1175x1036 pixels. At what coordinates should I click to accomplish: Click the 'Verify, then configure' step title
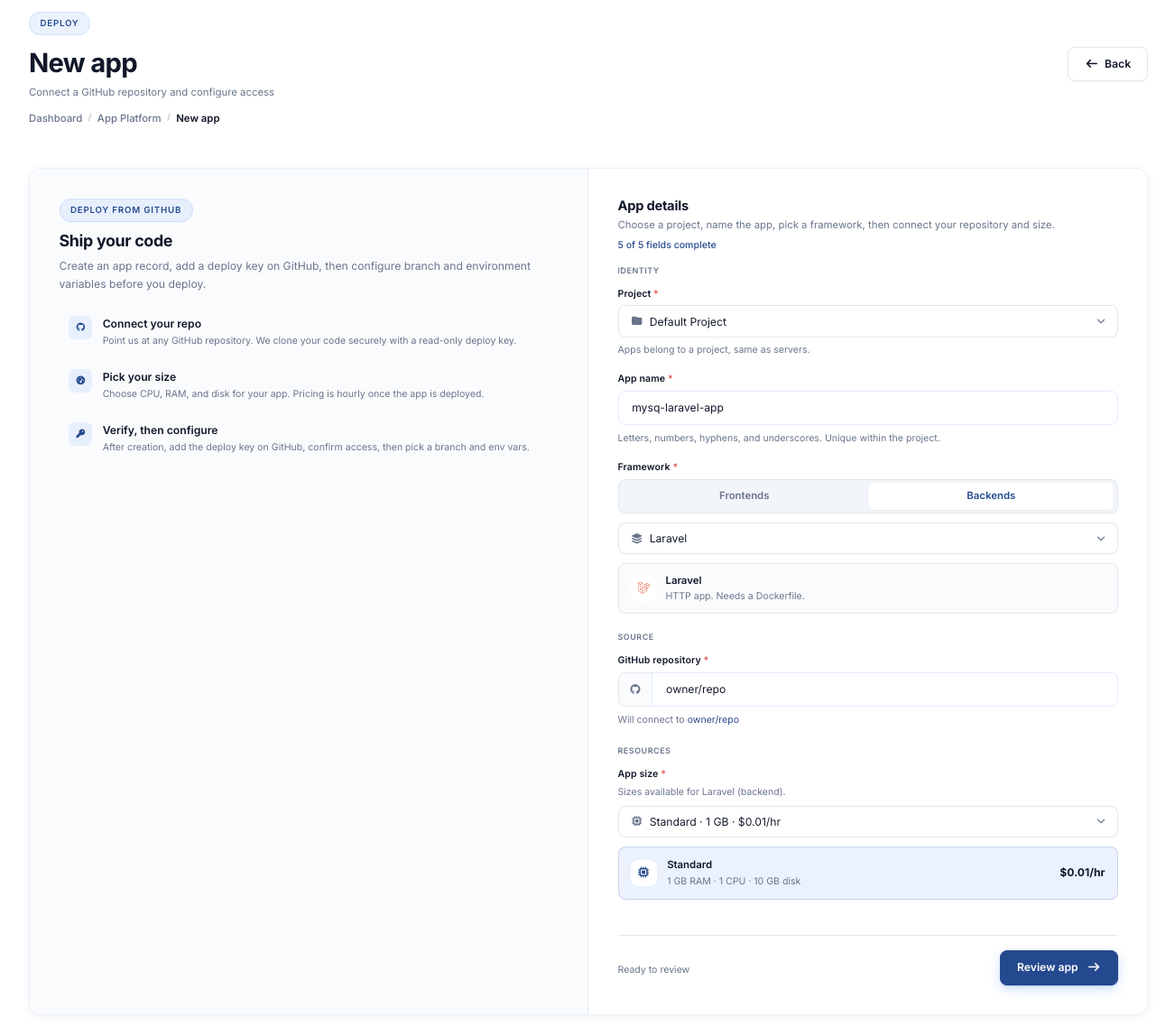click(x=161, y=430)
